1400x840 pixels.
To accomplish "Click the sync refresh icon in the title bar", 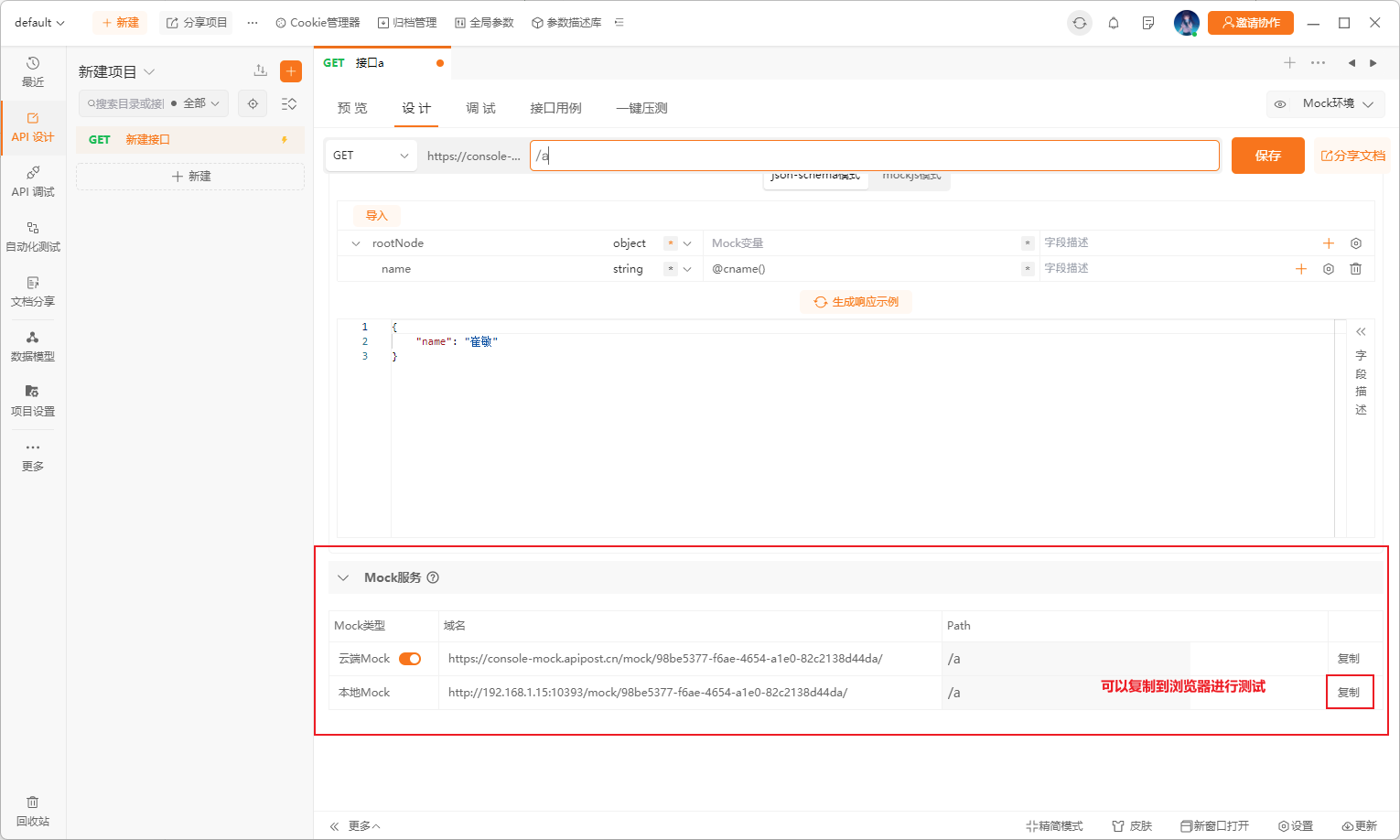I will click(1080, 23).
